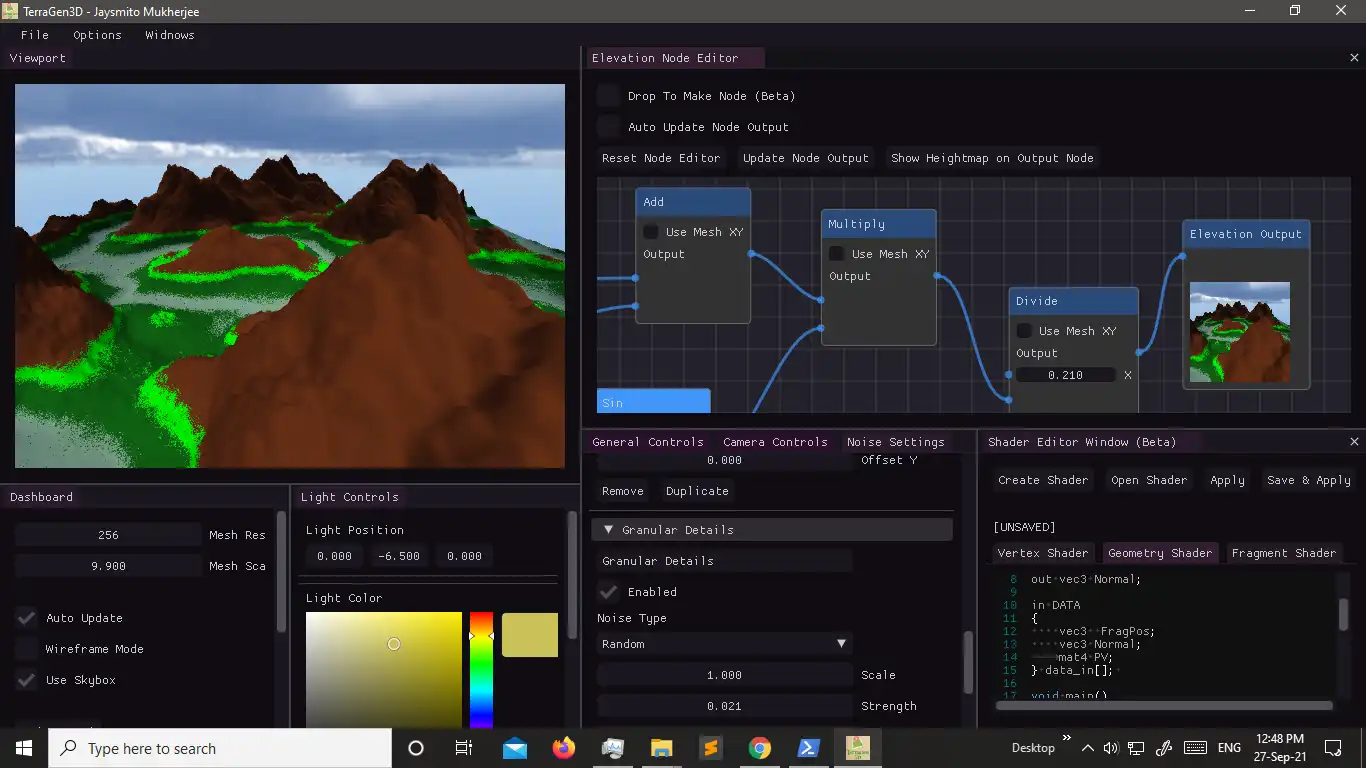1366x768 pixels.
Task: Click the PowerShell taskbar icon
Action: [x=809, y=748]
